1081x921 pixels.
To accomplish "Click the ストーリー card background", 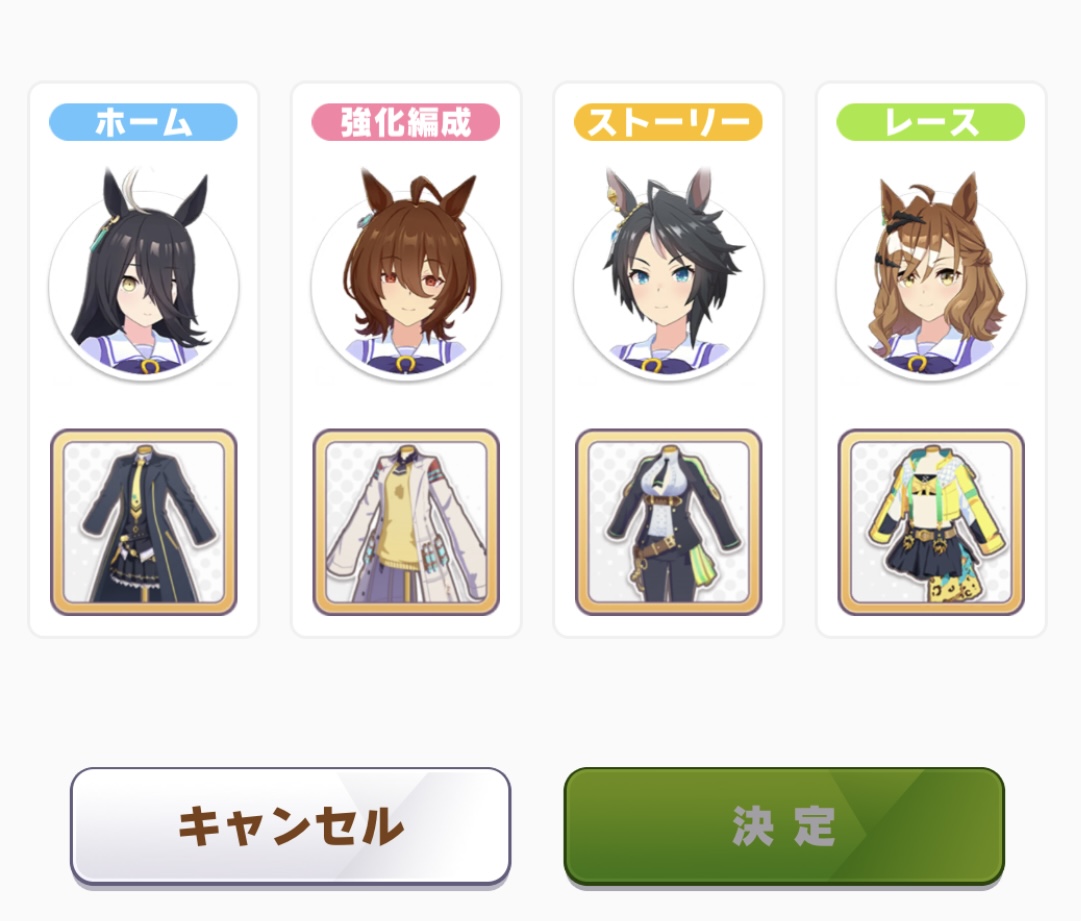I will (669, 405).
